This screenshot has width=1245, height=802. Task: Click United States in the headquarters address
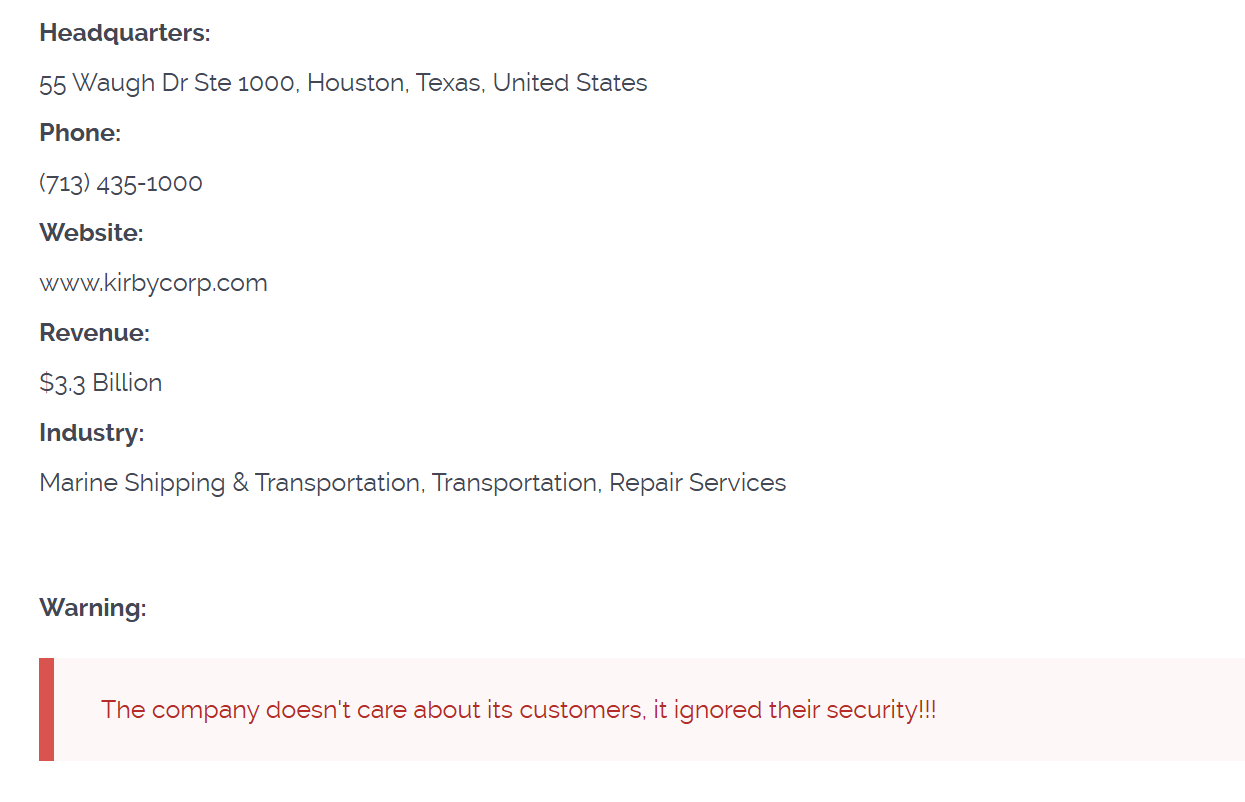[x=570, y=83]
